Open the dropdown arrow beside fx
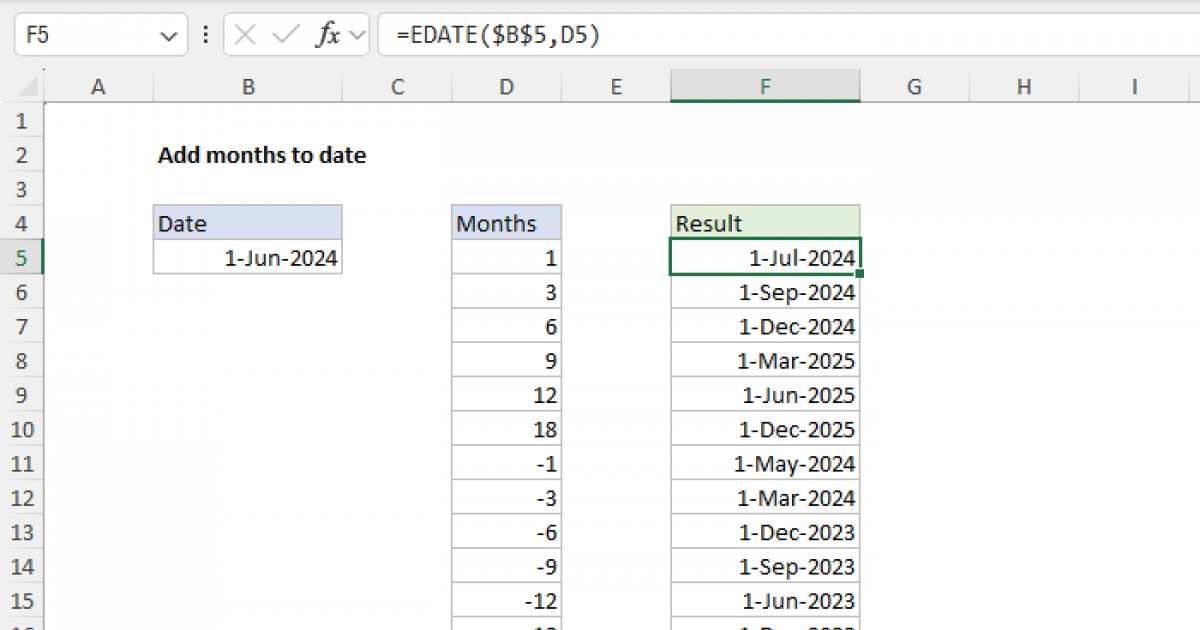The width and height of the screenshot is (1200, 630). click(356, 36)
